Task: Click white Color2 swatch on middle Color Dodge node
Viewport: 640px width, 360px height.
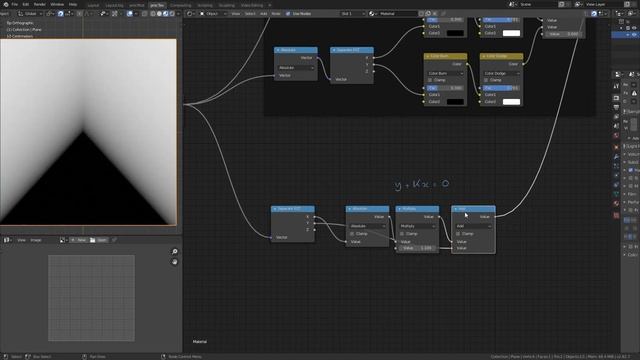Action: click(x=511, y=102)
